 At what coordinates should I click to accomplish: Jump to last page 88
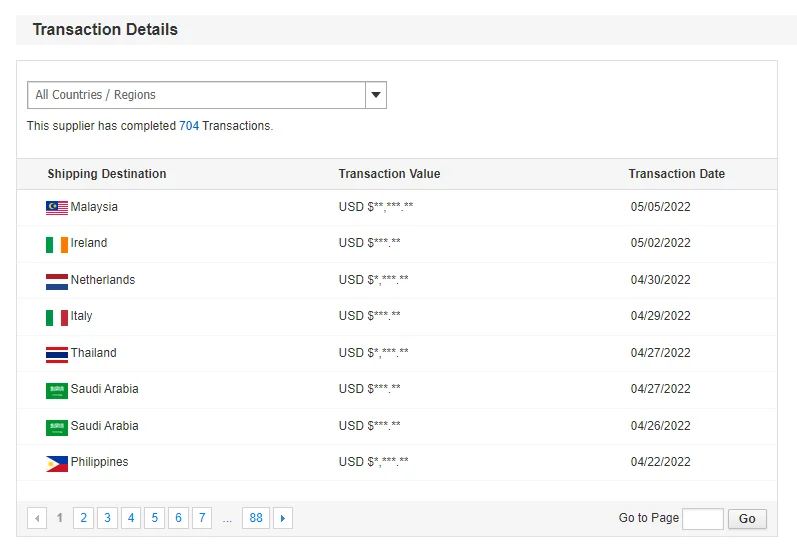[256, 518]
